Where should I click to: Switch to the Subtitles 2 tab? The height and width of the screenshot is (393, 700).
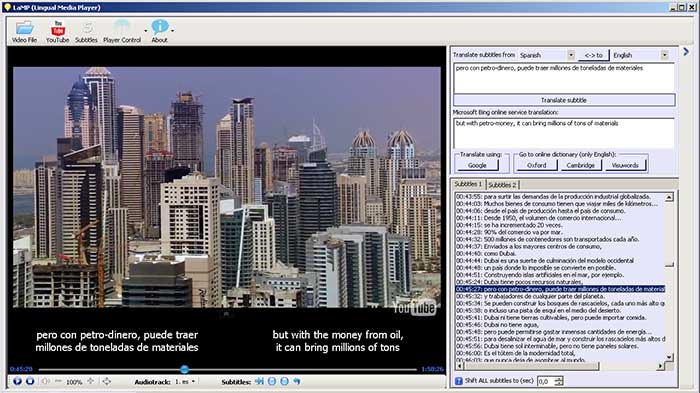[502, 184]
